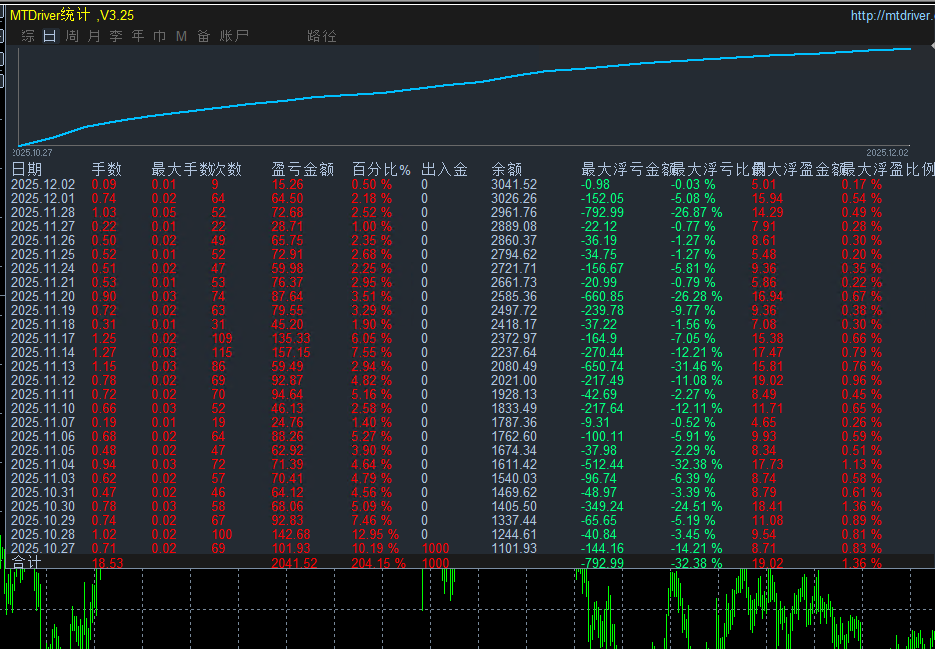The height and width of the screenshot is (649, 935).
Task: Click floating loss -650.74
Action: coord(603,366)
